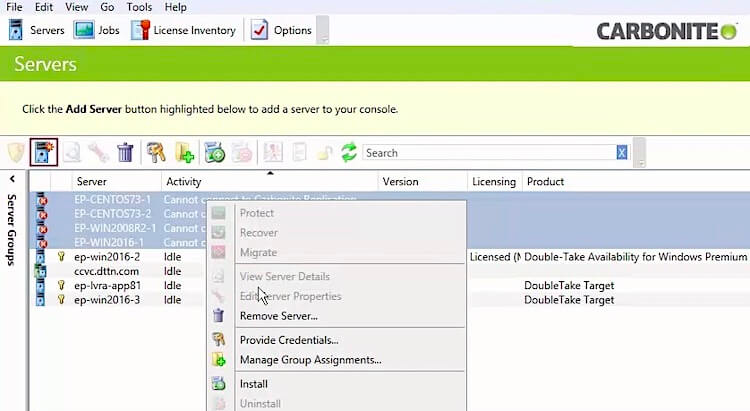Sort by the Product column header
750x411 pixels.
pyautogui.click(x=636, y=182)
